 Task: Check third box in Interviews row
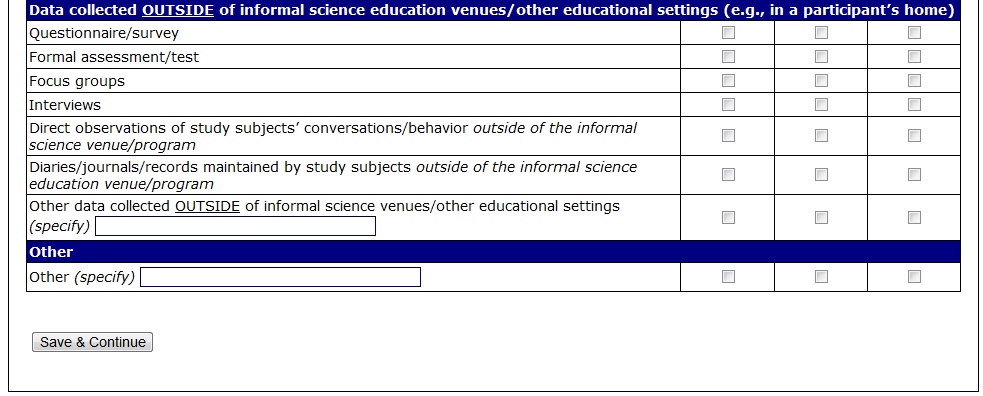click(x=915, y=104)
